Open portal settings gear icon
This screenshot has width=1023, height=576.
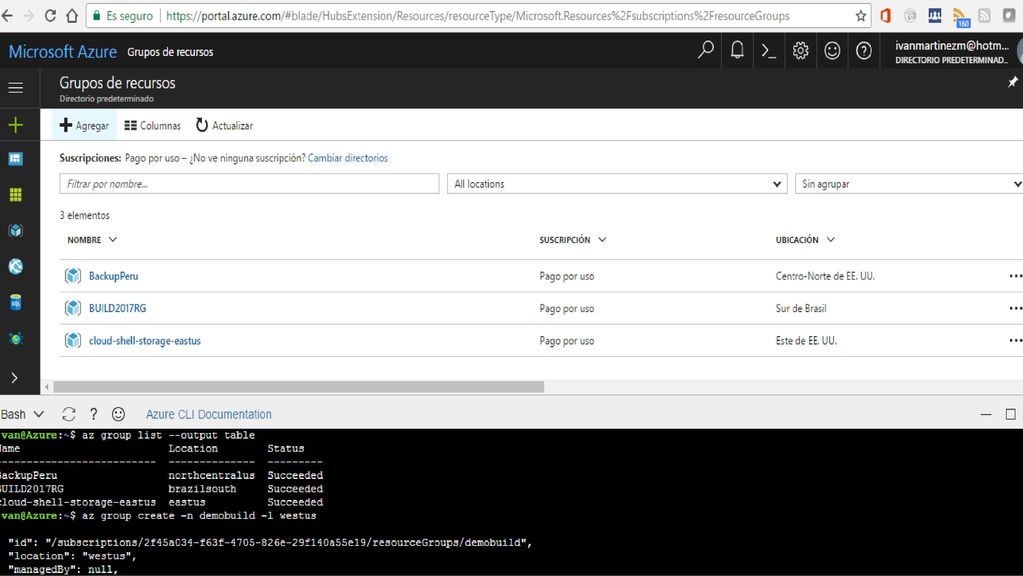tap(801, 50)
